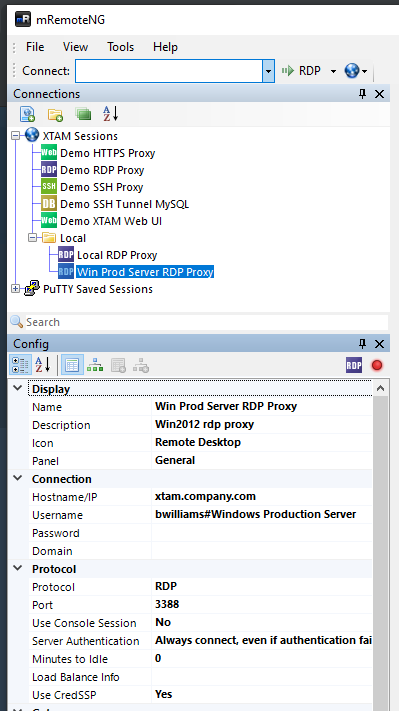Show inheritance settings icon in Config
The image size is (399, 711).
95,365
